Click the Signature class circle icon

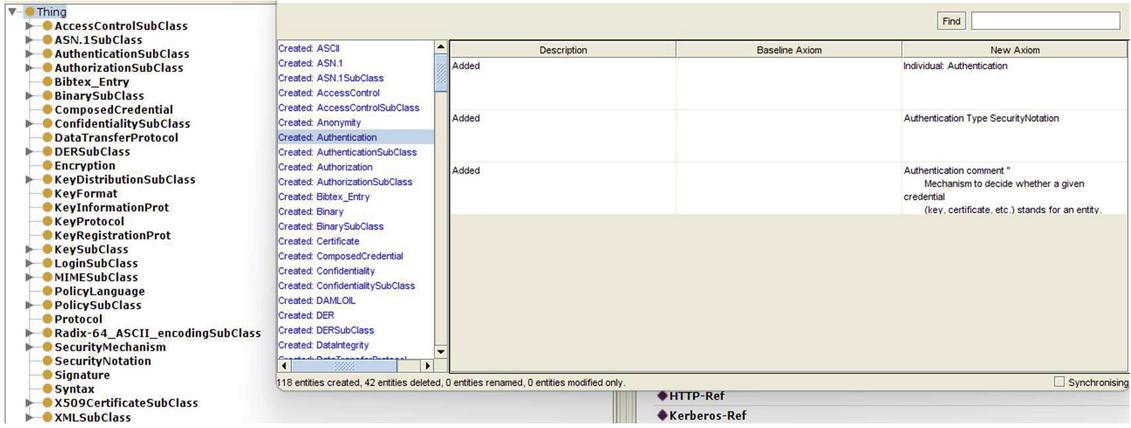46,375
